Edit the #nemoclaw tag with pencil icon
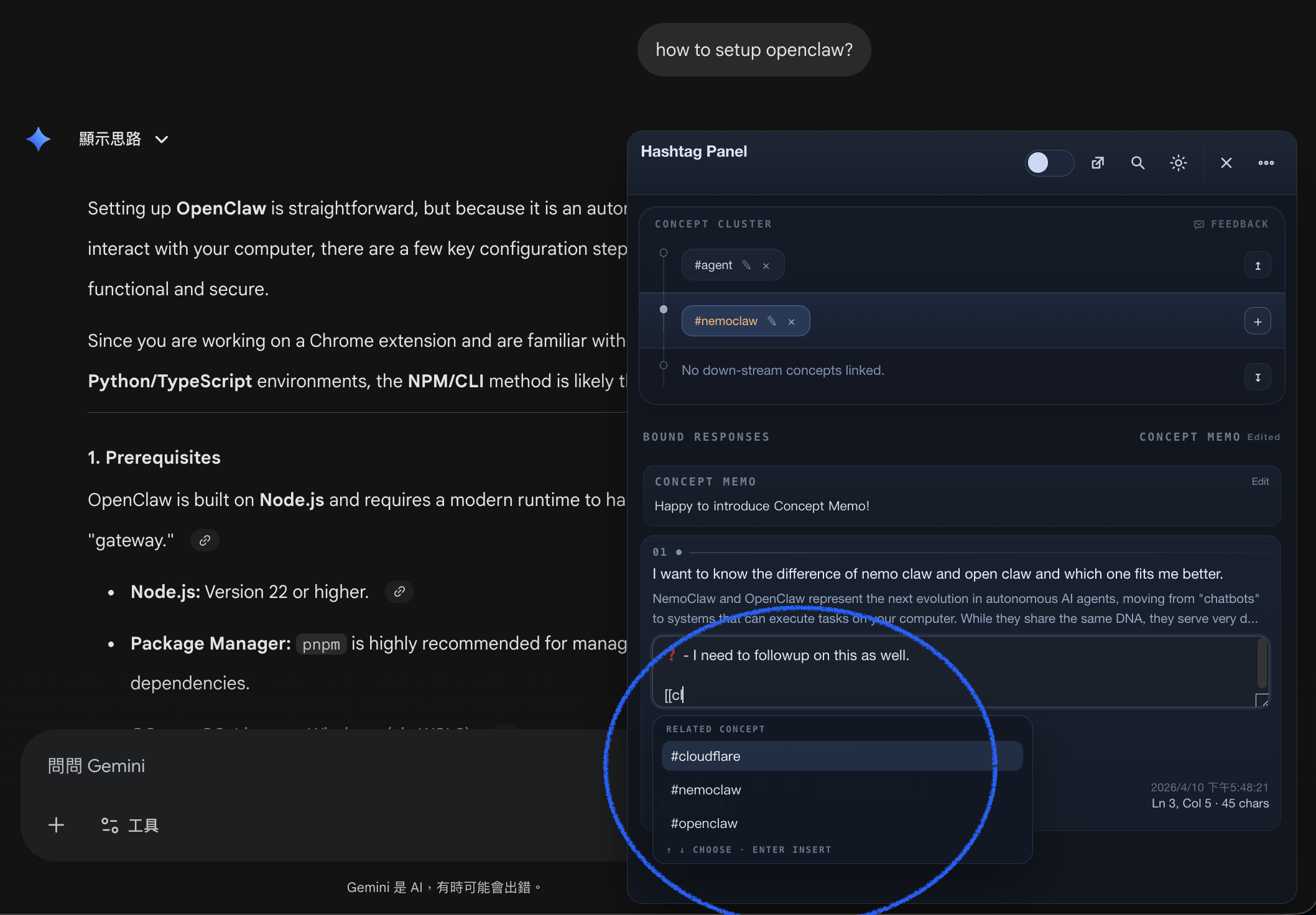The image size is (1316, 915). click(x=772, y=321)
